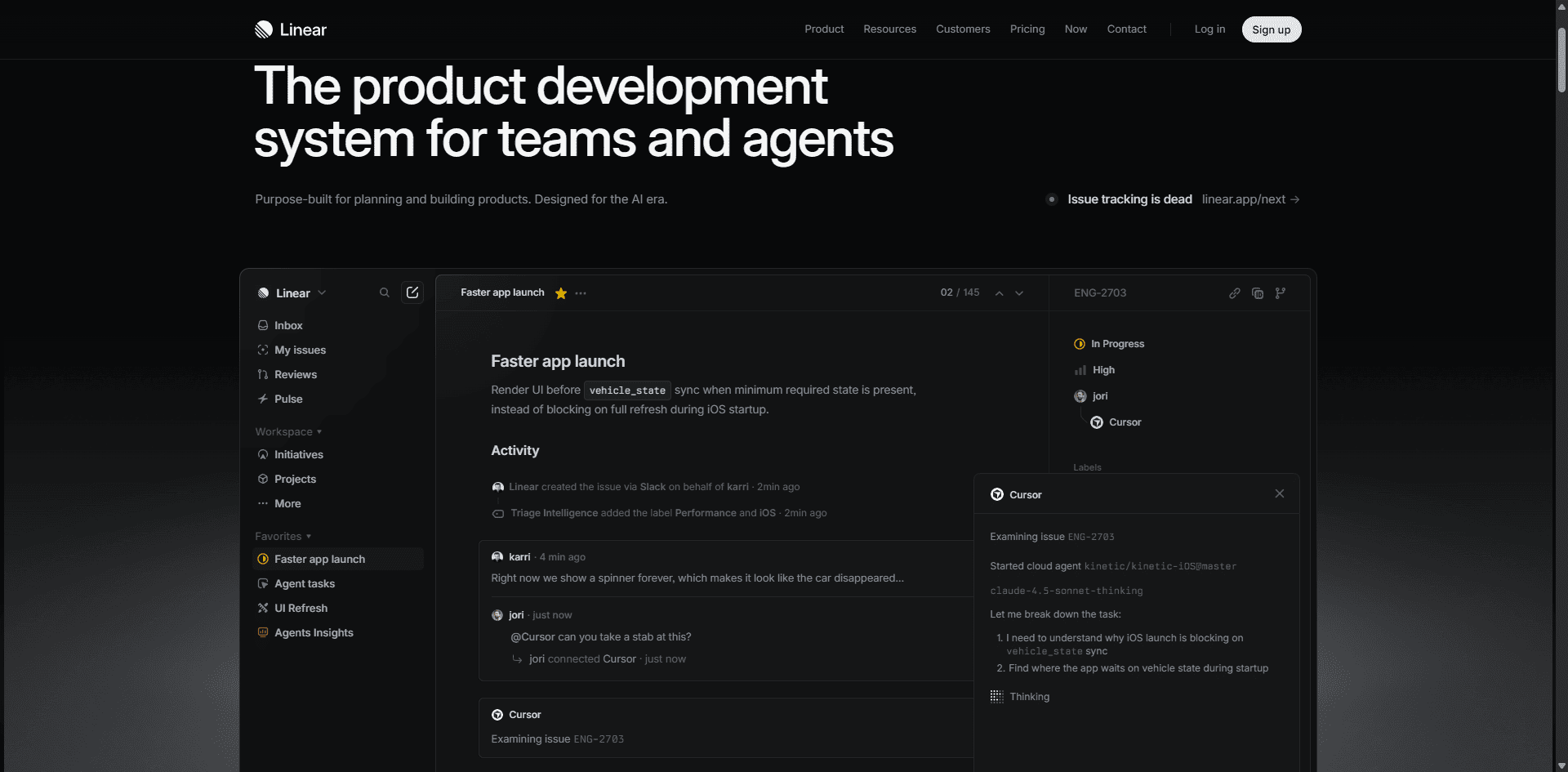Viewport: 1568px width, 772px height.
Task: Click the Linear logo in the header
Action: click(x=290, y=29)
